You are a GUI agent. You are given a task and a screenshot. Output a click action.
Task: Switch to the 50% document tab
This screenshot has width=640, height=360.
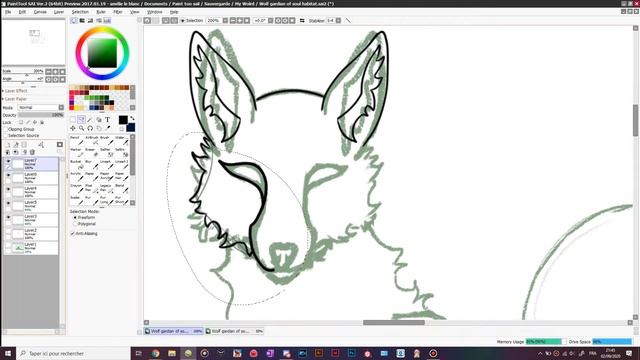click(234, 331)
